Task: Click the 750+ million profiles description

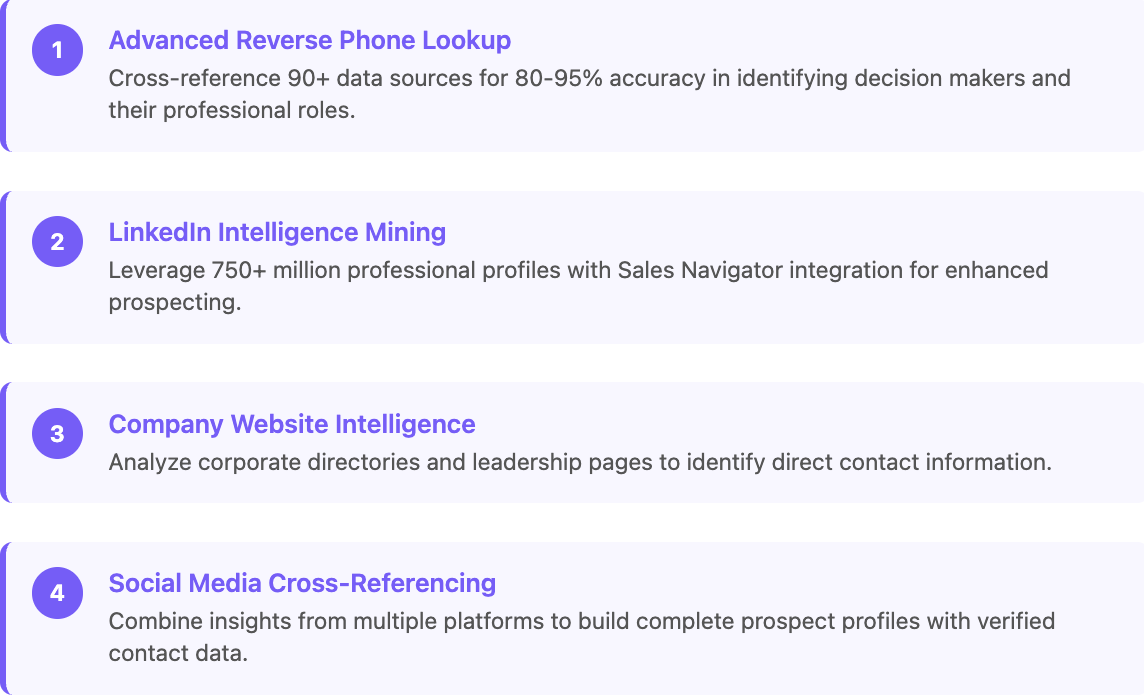Action: click(x=579, y=286)
